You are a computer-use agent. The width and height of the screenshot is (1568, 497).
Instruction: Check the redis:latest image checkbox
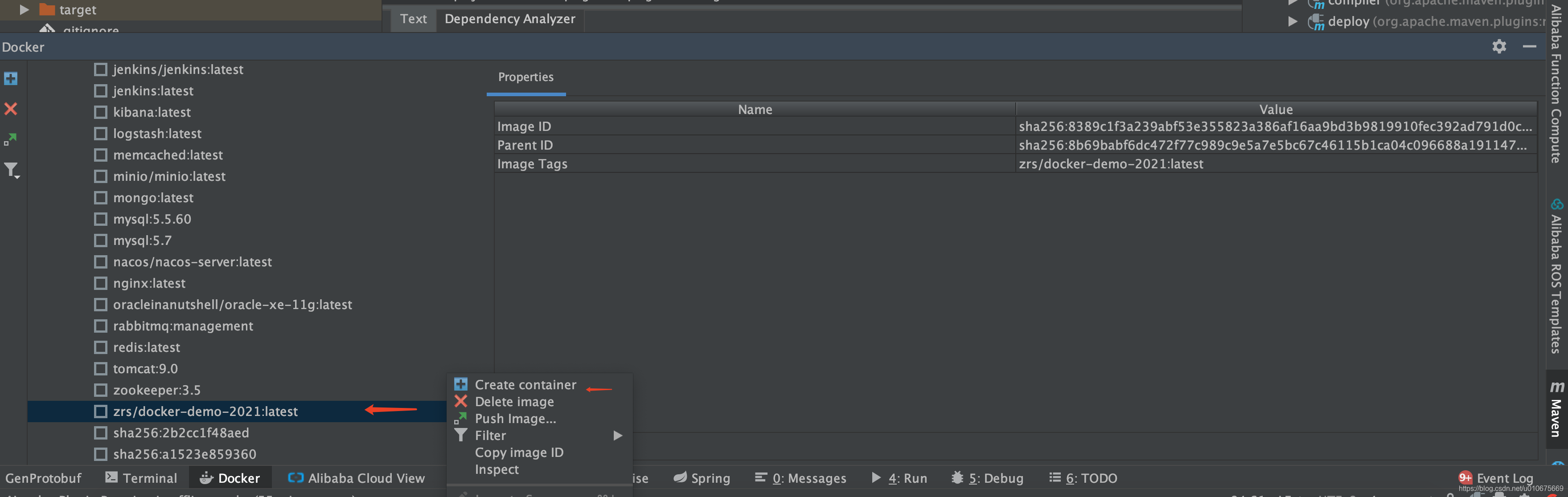[100, 347]
